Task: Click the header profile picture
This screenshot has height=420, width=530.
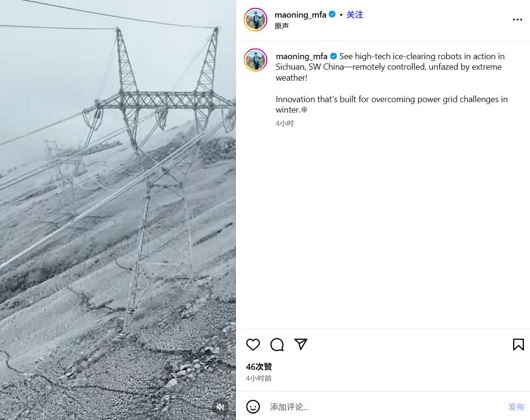Action: [x=255, y=20]
